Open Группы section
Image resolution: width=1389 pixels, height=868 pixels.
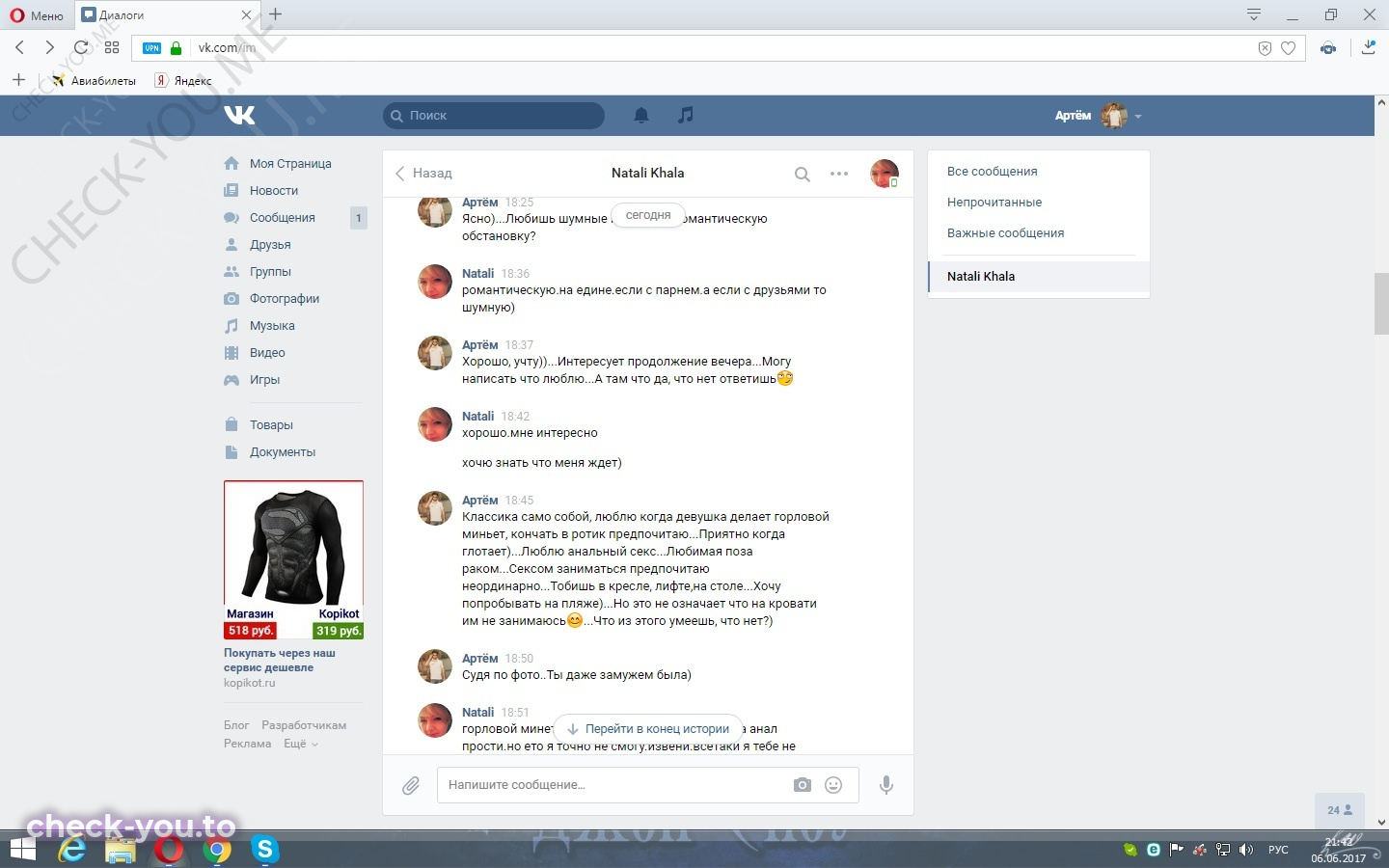click(x=270, y=272)
